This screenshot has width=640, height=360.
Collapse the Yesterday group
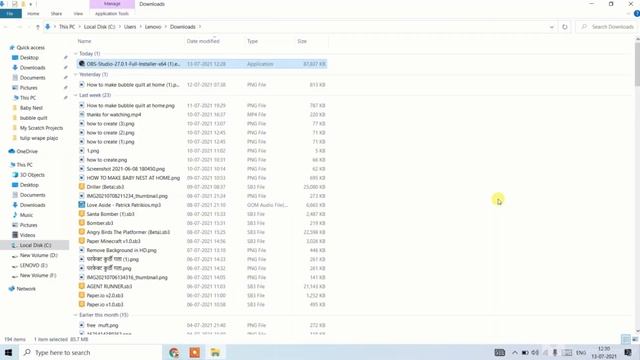click(76, 75)
